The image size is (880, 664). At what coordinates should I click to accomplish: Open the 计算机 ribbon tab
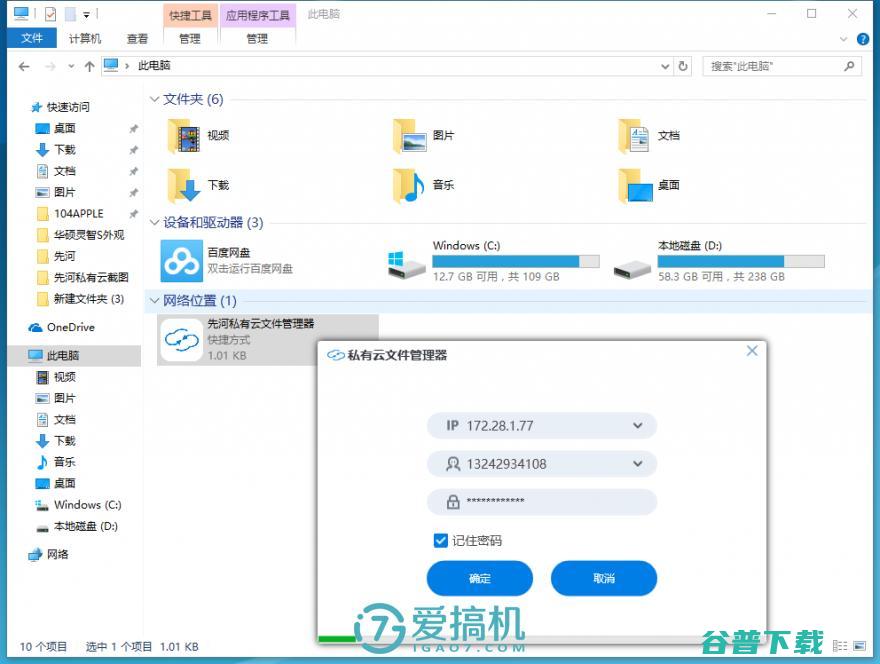(85, 39)
